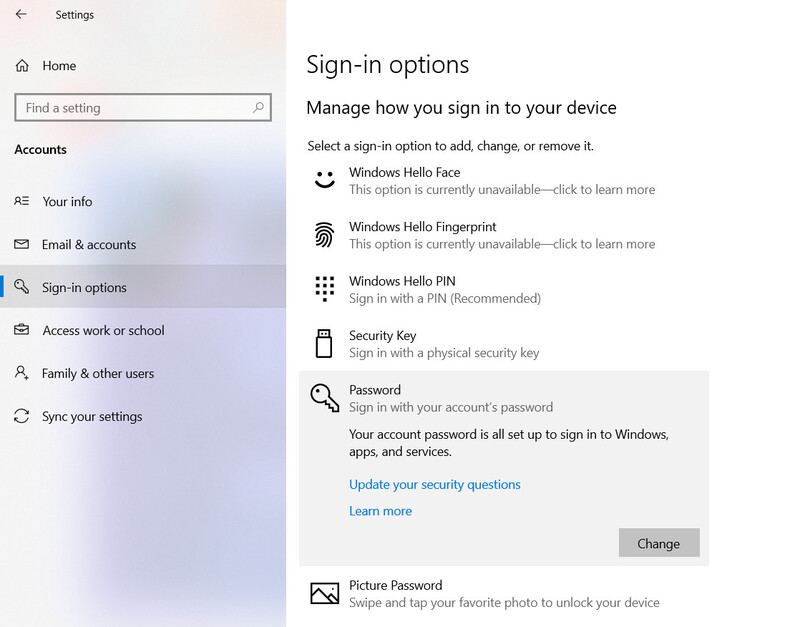
Task: Select Sign-in options in the sidebar
Action: (143, 287)
